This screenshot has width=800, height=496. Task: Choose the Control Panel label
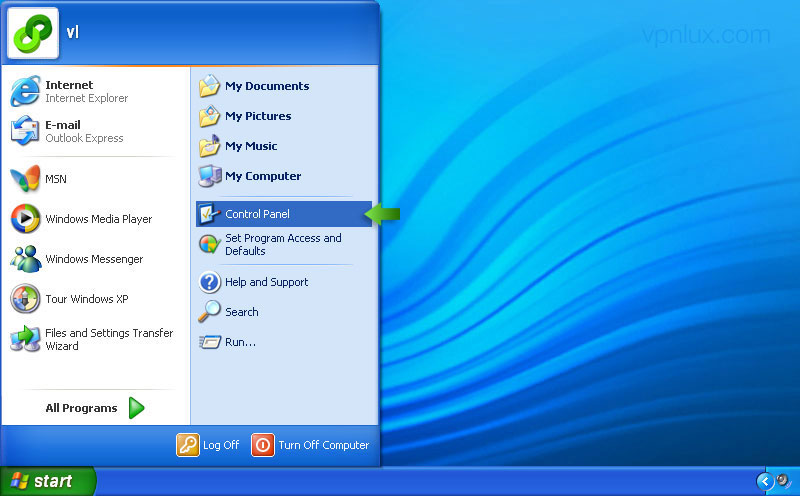pos(257,214)
